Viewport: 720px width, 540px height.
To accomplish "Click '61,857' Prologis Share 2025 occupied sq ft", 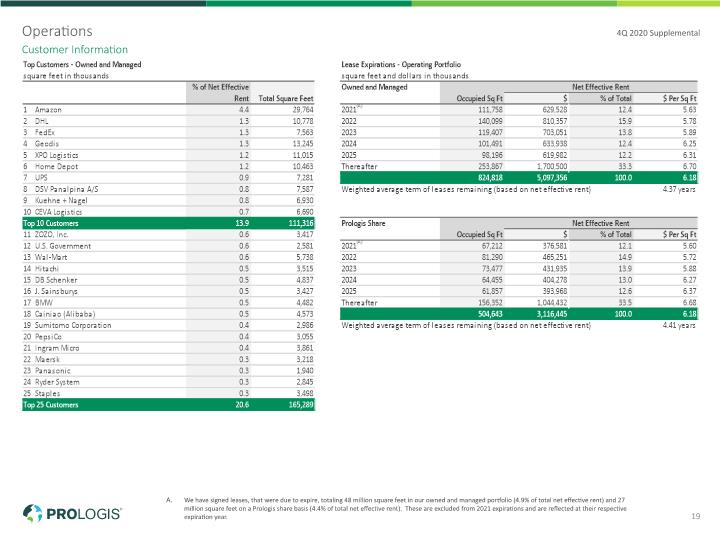I will [x=492, y=291].
